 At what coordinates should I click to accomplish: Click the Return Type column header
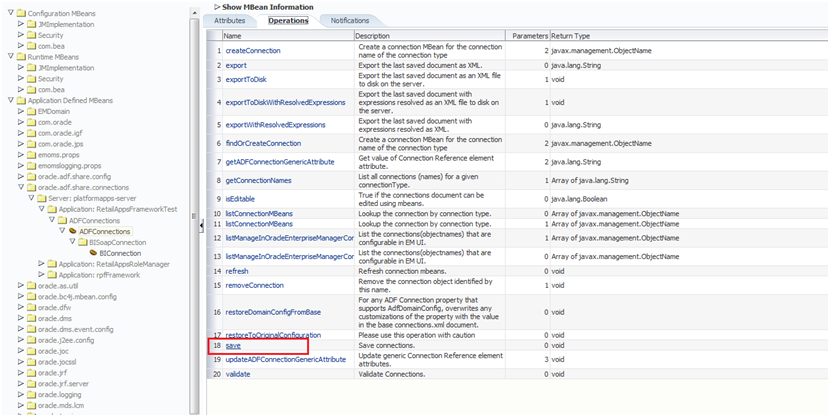tap(688, 35)
